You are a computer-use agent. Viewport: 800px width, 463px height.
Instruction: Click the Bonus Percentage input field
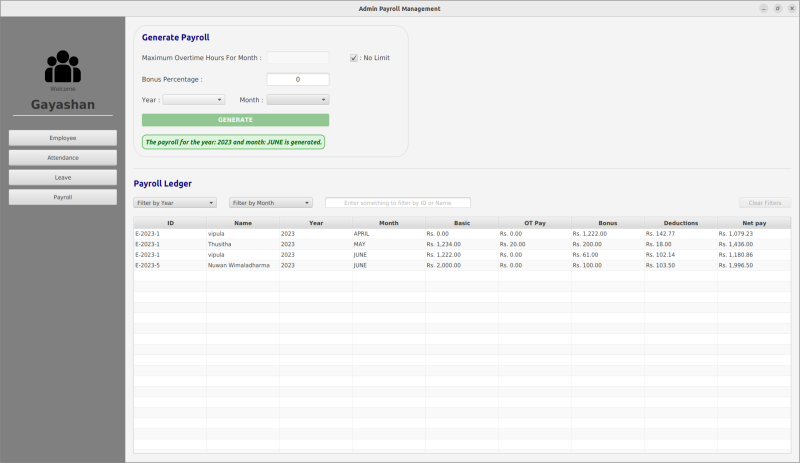point(297,80)
